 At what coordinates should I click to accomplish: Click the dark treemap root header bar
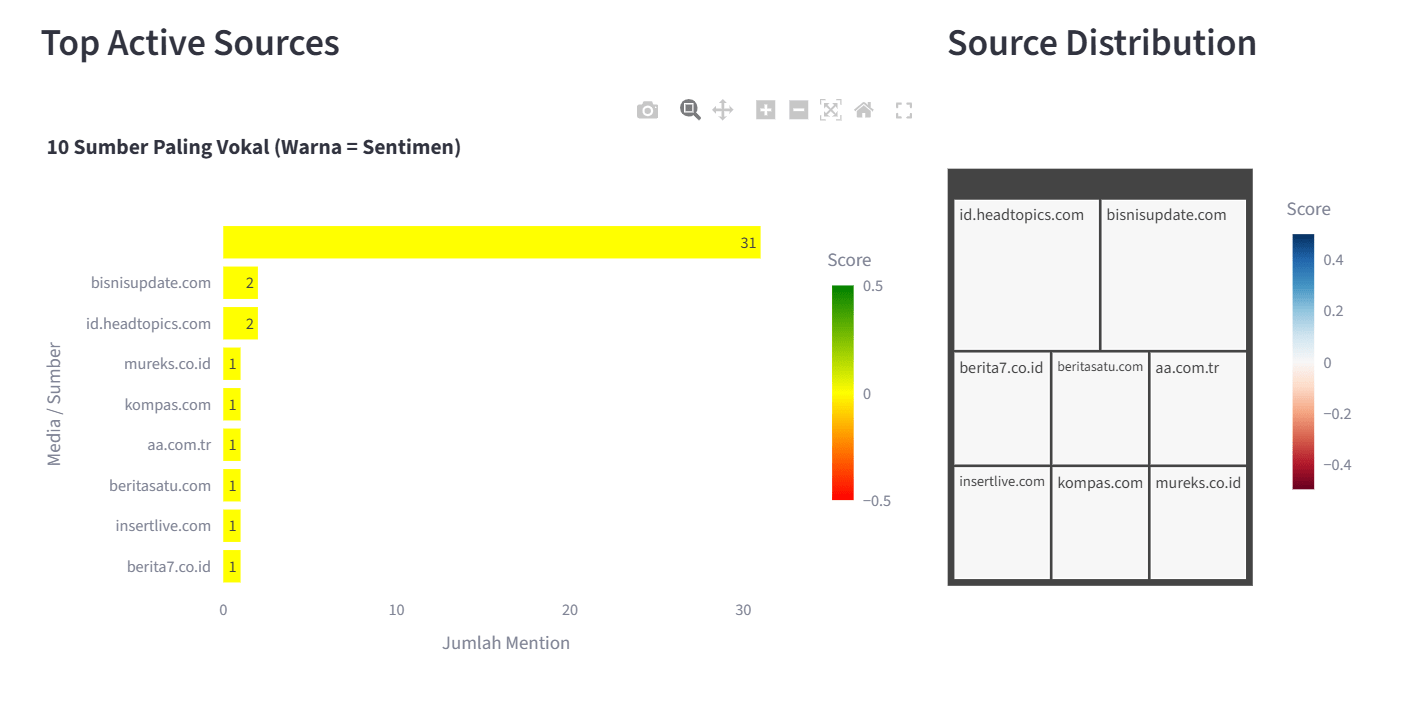(1100, 183)
